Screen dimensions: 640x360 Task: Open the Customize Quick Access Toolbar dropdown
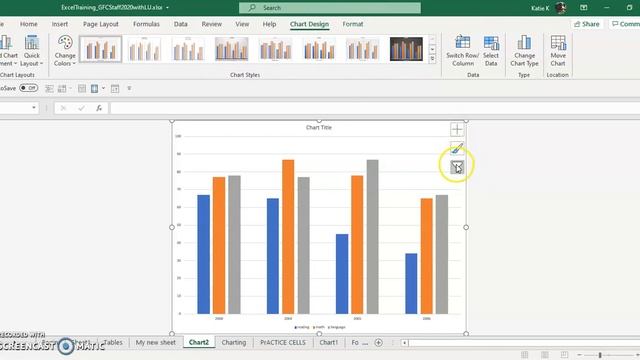click(129, 89)
